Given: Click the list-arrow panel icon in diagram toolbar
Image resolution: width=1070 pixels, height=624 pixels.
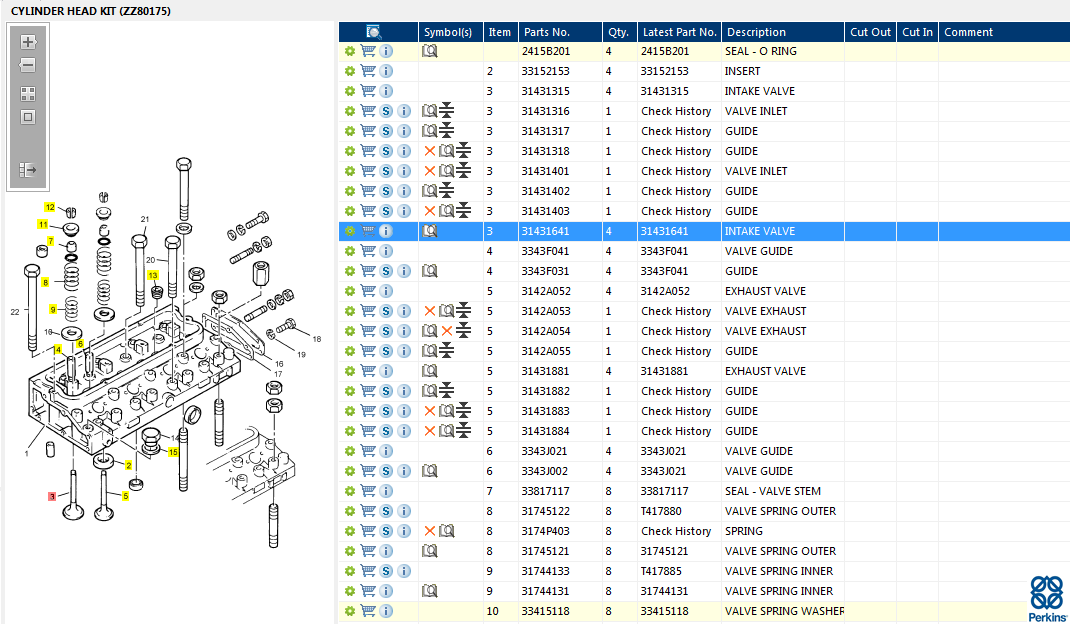Looking at the screenshot, I should point(28,170).
